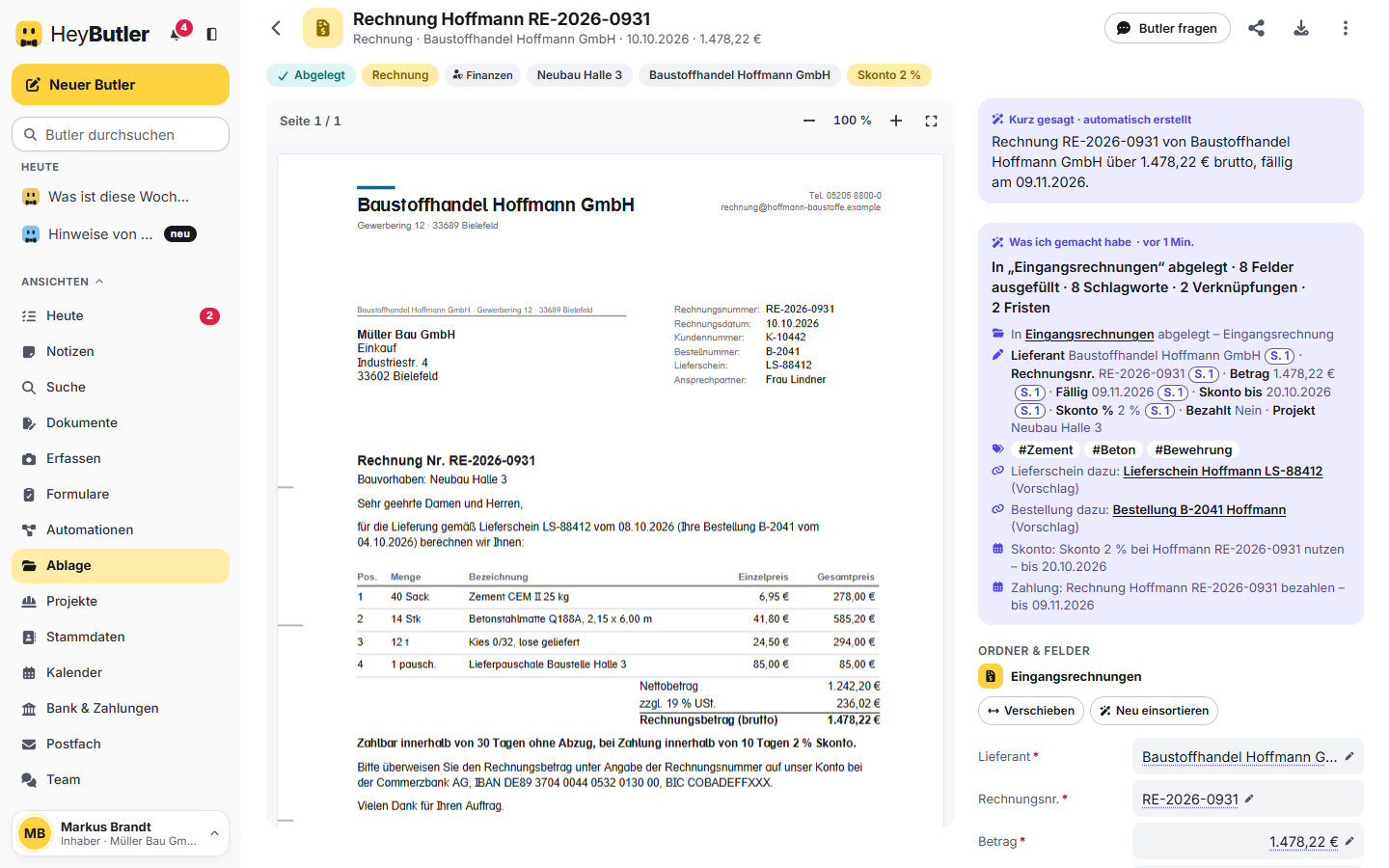
Task: Open notifications bell with 4 badge
Action: pos(178,33)
